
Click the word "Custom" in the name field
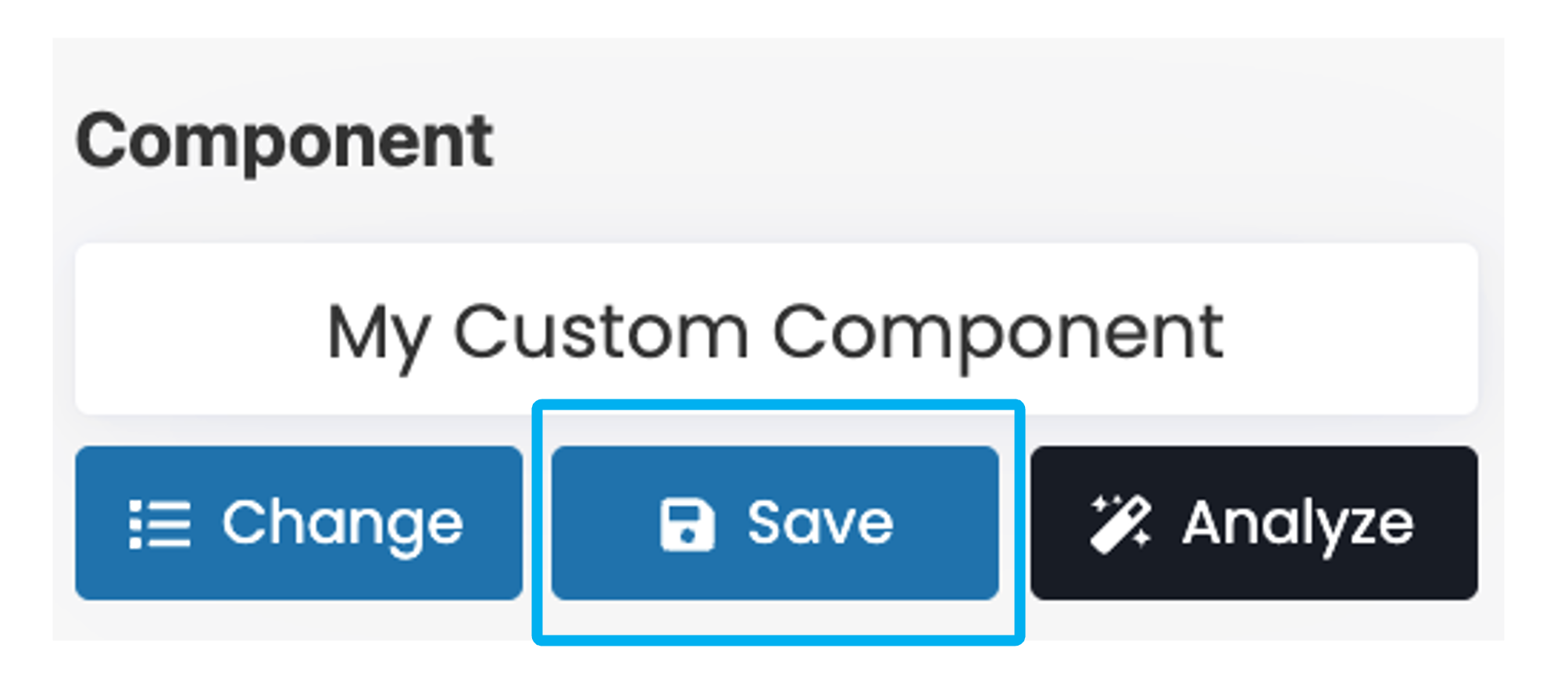click(601, 332)
